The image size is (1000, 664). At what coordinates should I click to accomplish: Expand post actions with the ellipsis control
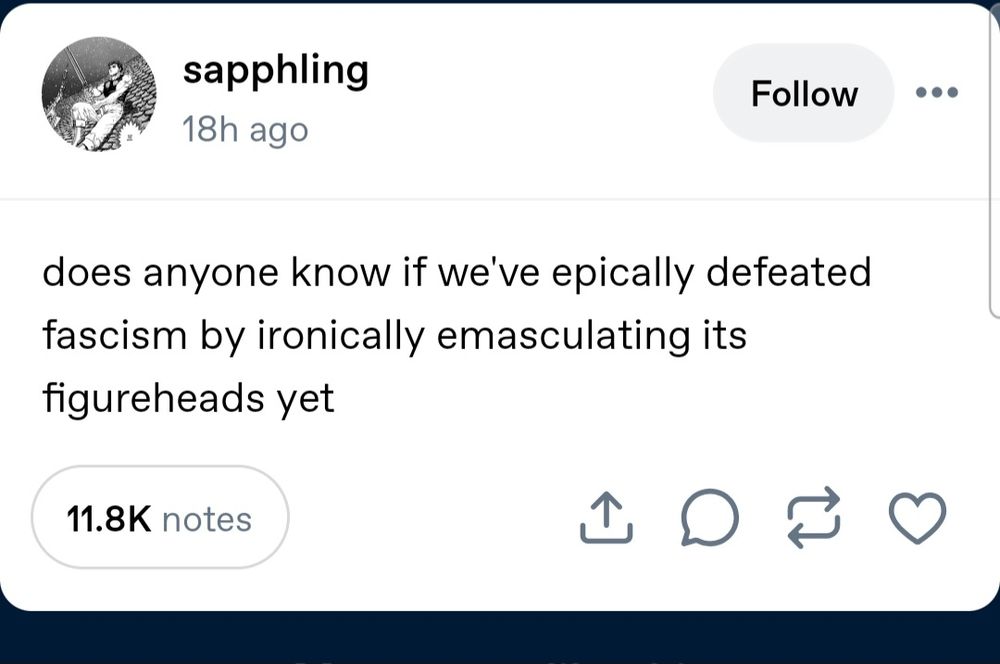[x=937, y=92]
